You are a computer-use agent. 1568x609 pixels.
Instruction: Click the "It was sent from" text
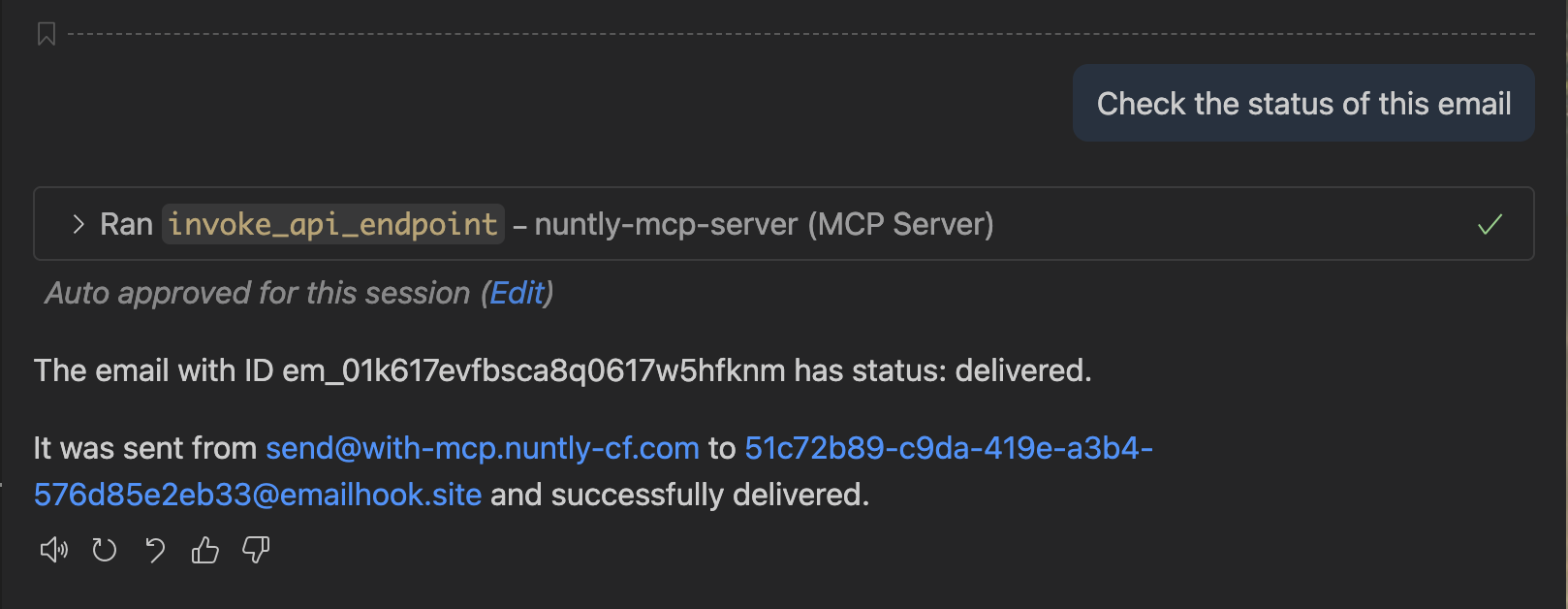[144, 448]
